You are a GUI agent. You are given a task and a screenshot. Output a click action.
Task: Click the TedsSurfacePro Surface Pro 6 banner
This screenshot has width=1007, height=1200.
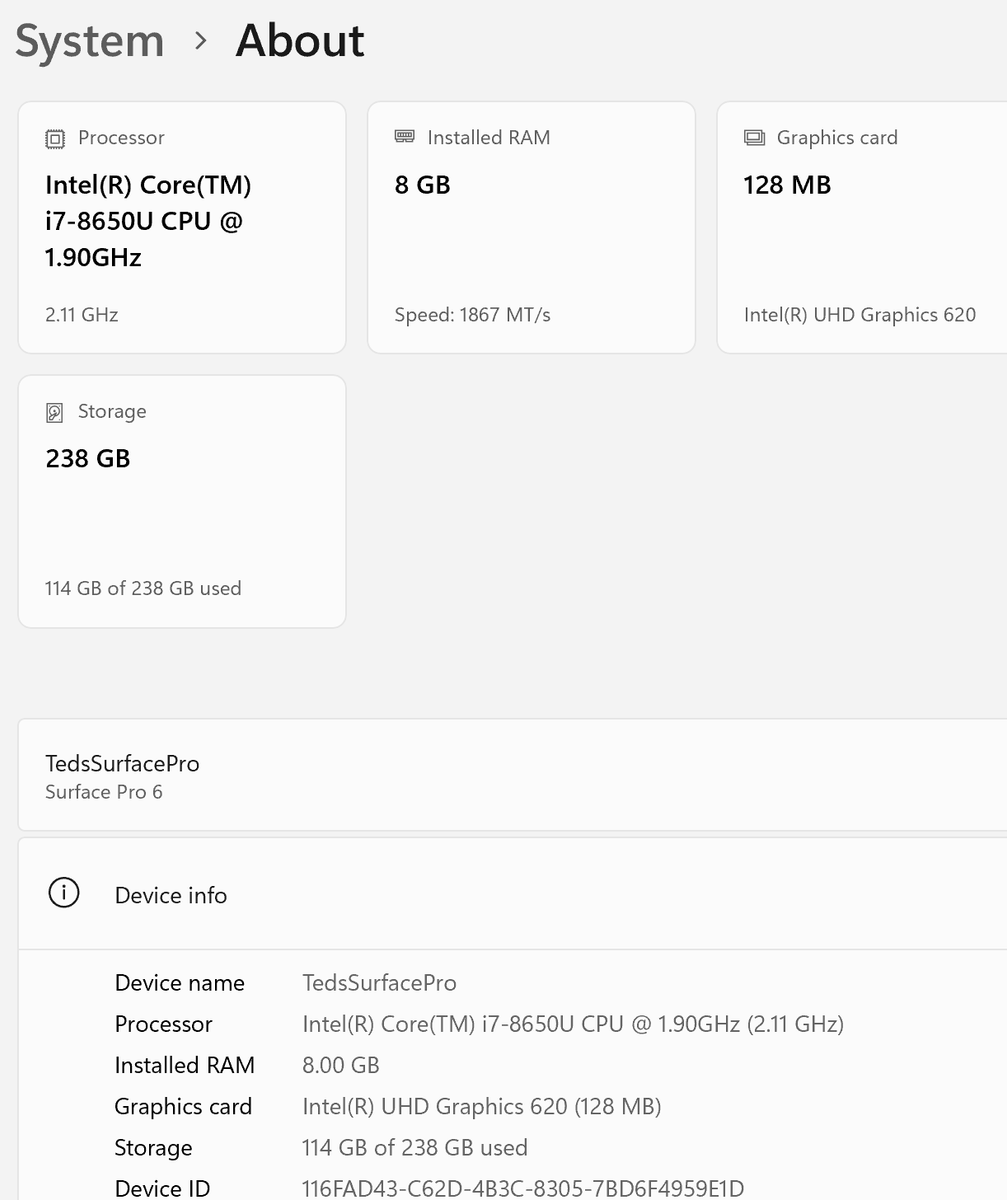pyautogui.click(x=512, y=775)
